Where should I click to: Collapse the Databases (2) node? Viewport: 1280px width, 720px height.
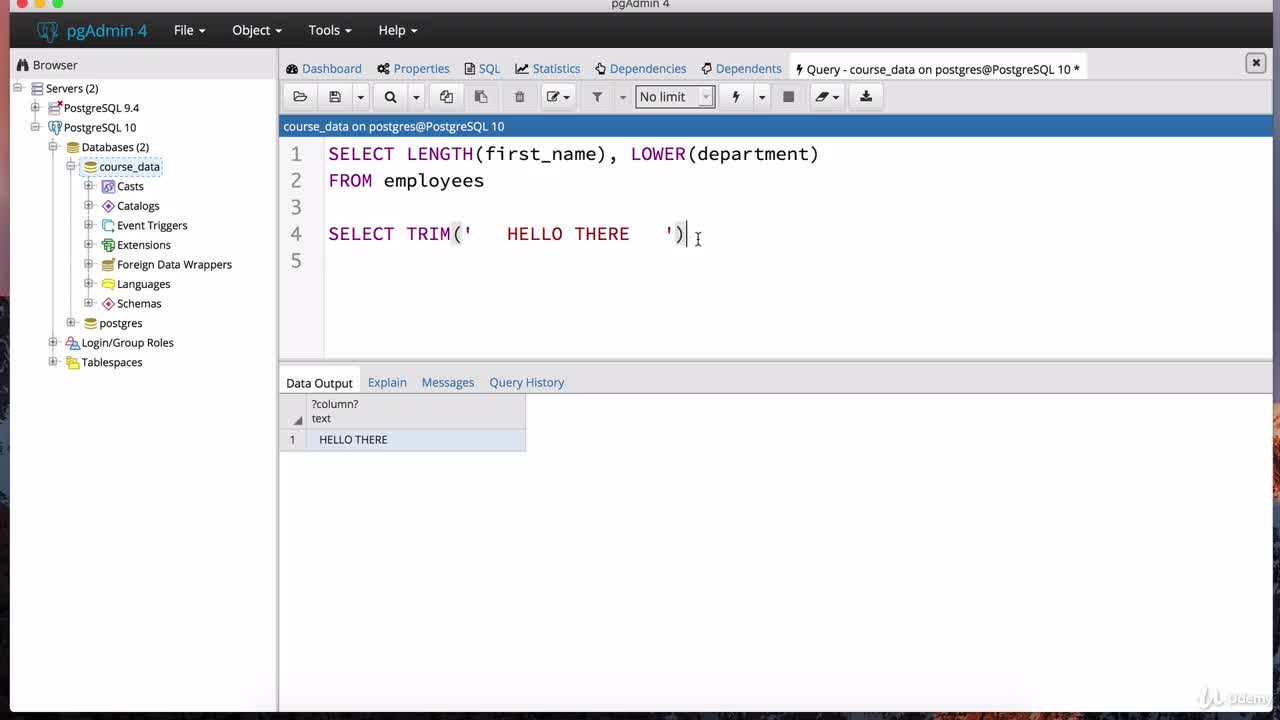point(53,147)
